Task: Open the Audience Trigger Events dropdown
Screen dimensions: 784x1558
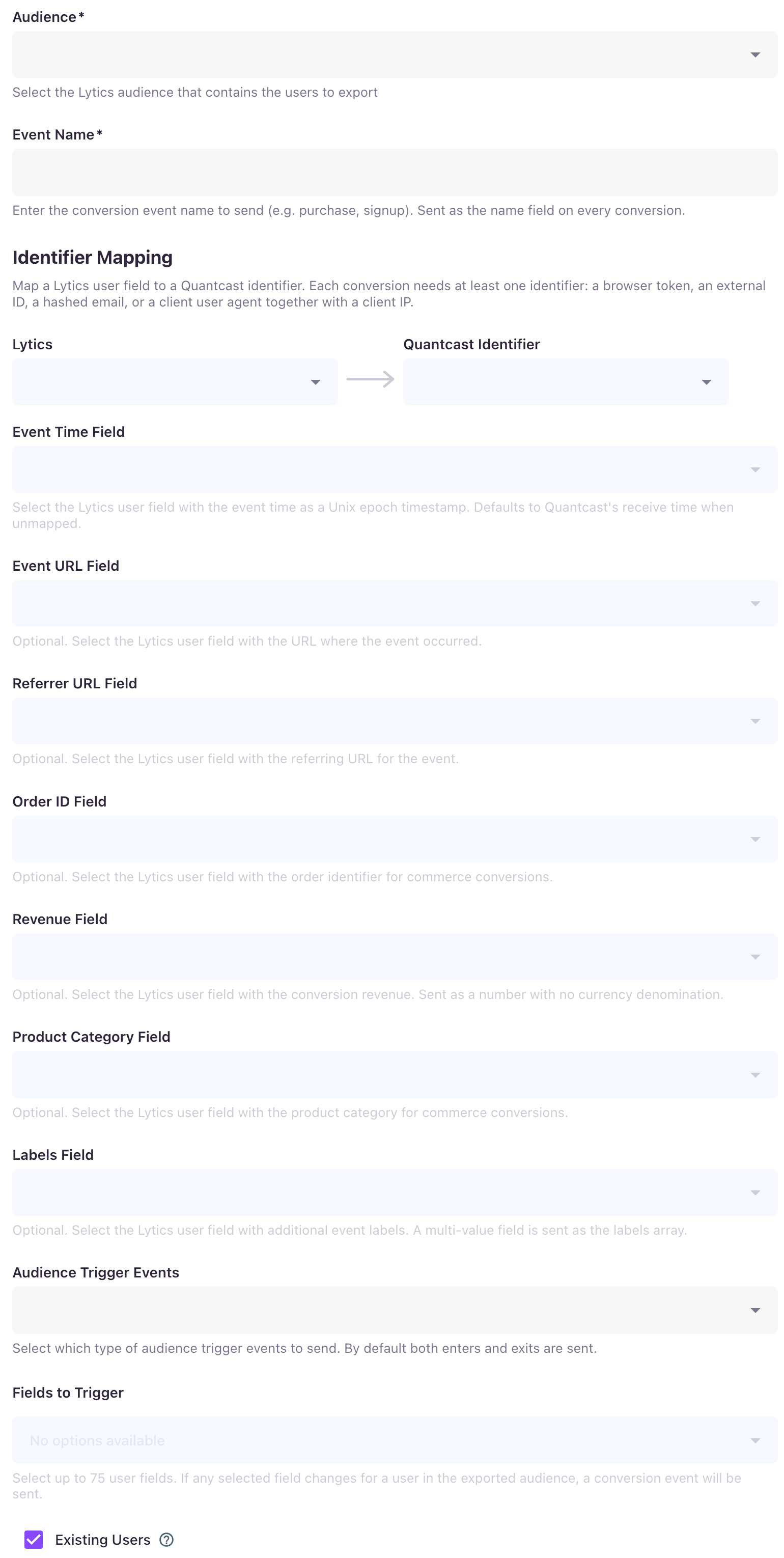Action: (395, 1310)
